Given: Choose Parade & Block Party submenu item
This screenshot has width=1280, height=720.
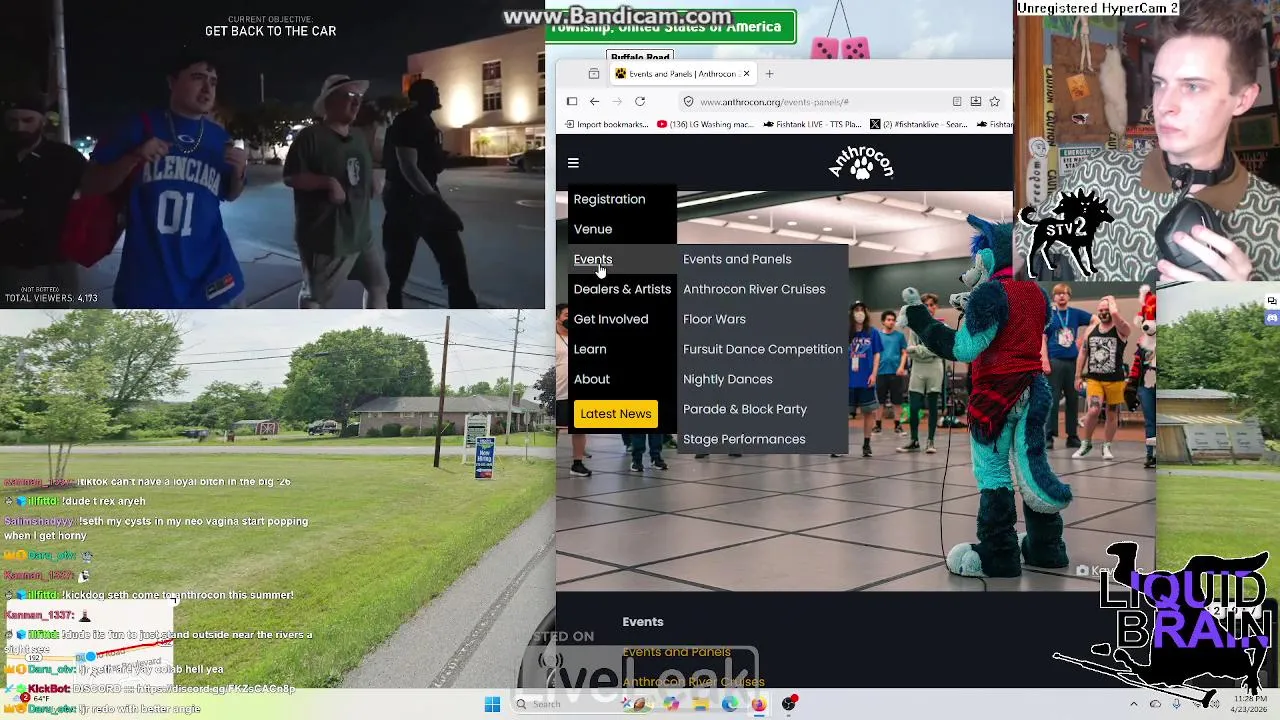Looking at the screenshot, I should (745, 409).
